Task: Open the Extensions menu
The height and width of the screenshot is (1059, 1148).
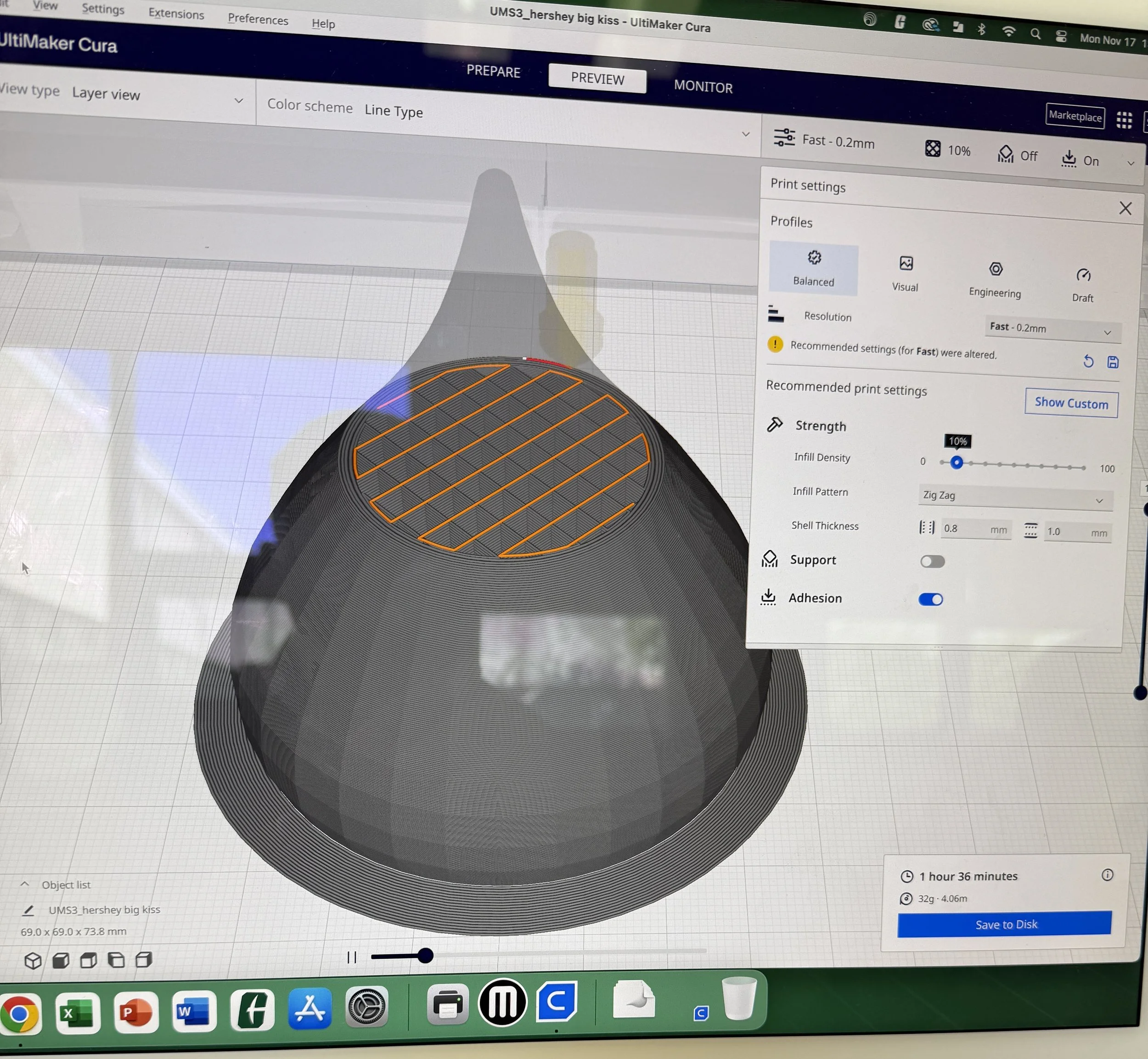Action: coord(176,14)
